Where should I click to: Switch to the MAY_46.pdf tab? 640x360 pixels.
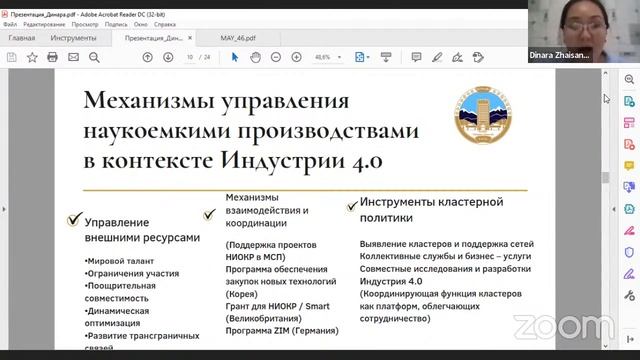click(238, 38)
